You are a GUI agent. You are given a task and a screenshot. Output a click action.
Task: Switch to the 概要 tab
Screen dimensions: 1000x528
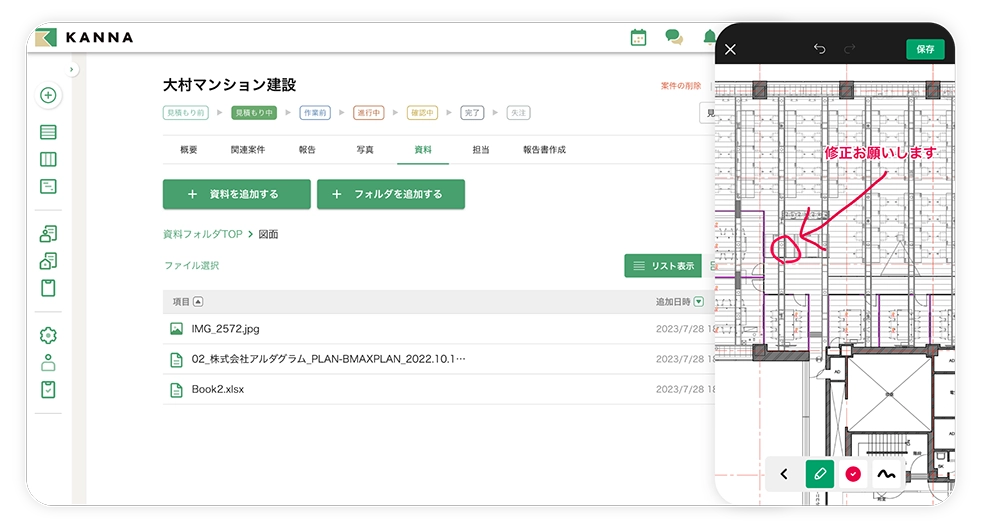click(x=189, y=150)
